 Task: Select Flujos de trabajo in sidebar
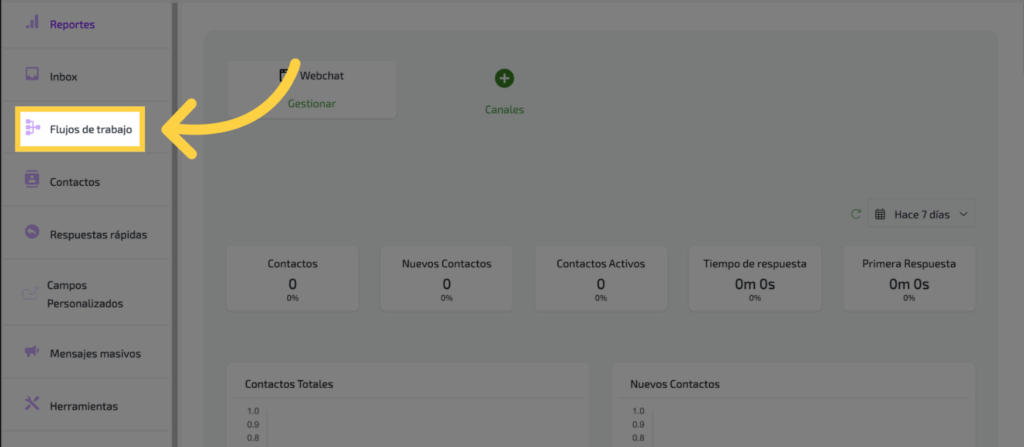91,129
